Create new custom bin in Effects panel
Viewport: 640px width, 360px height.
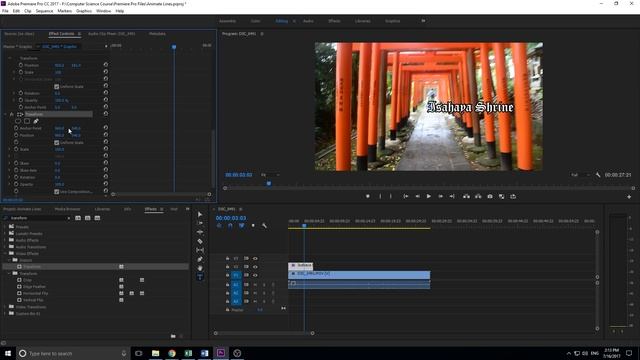173,336
